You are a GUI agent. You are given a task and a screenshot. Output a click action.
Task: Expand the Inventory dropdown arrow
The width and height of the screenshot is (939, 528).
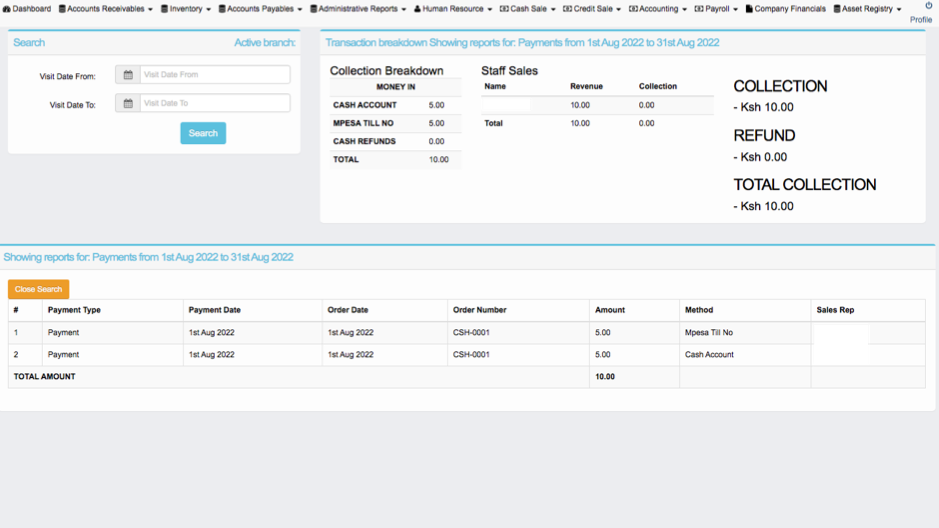click(x=208, y=10)
